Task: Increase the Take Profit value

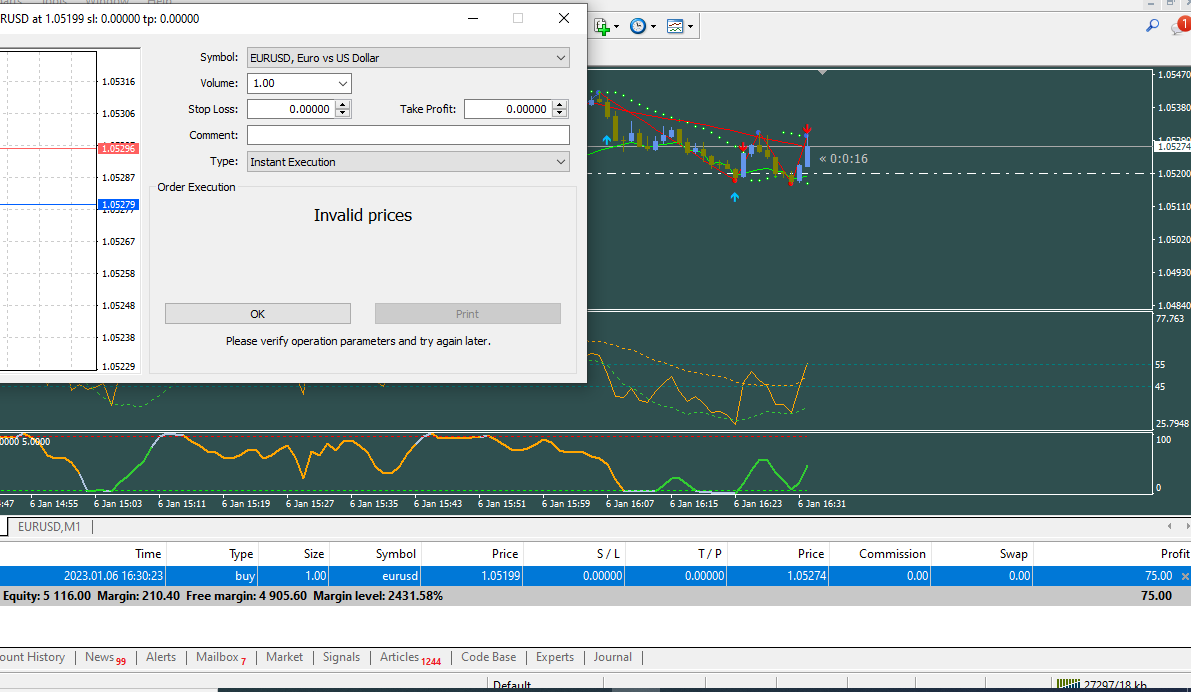Action: pyautogui.click(x=560, y=105)
